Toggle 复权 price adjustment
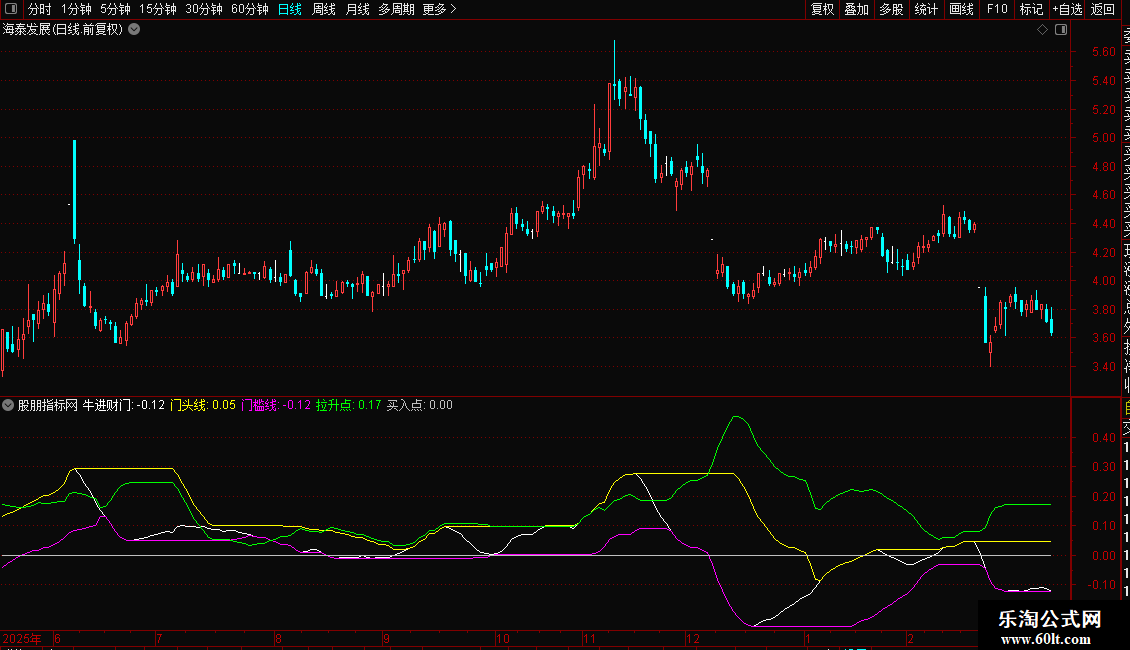The image size is (1130, 650). point(822,9)
